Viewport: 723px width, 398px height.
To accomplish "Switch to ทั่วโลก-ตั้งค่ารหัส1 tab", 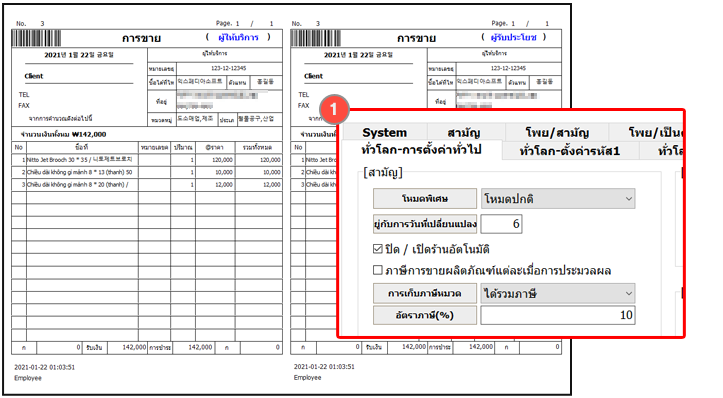I will coord(570,151).
